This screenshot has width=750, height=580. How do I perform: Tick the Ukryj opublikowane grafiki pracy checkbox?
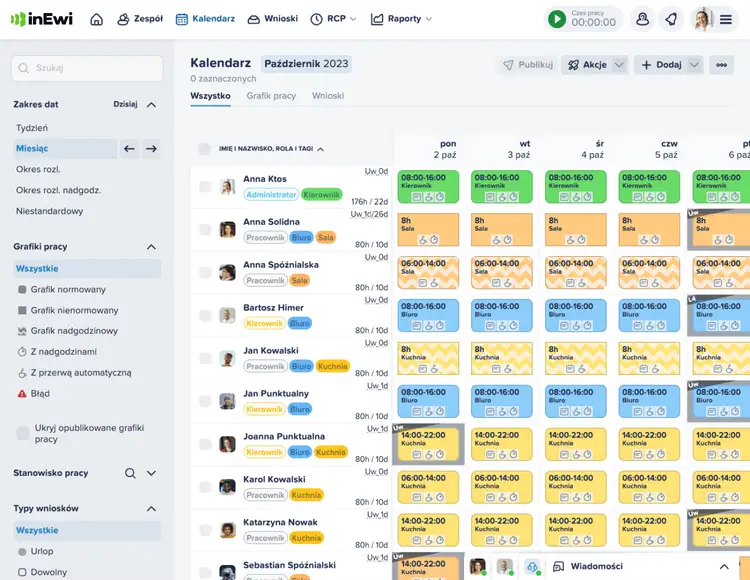23,433
